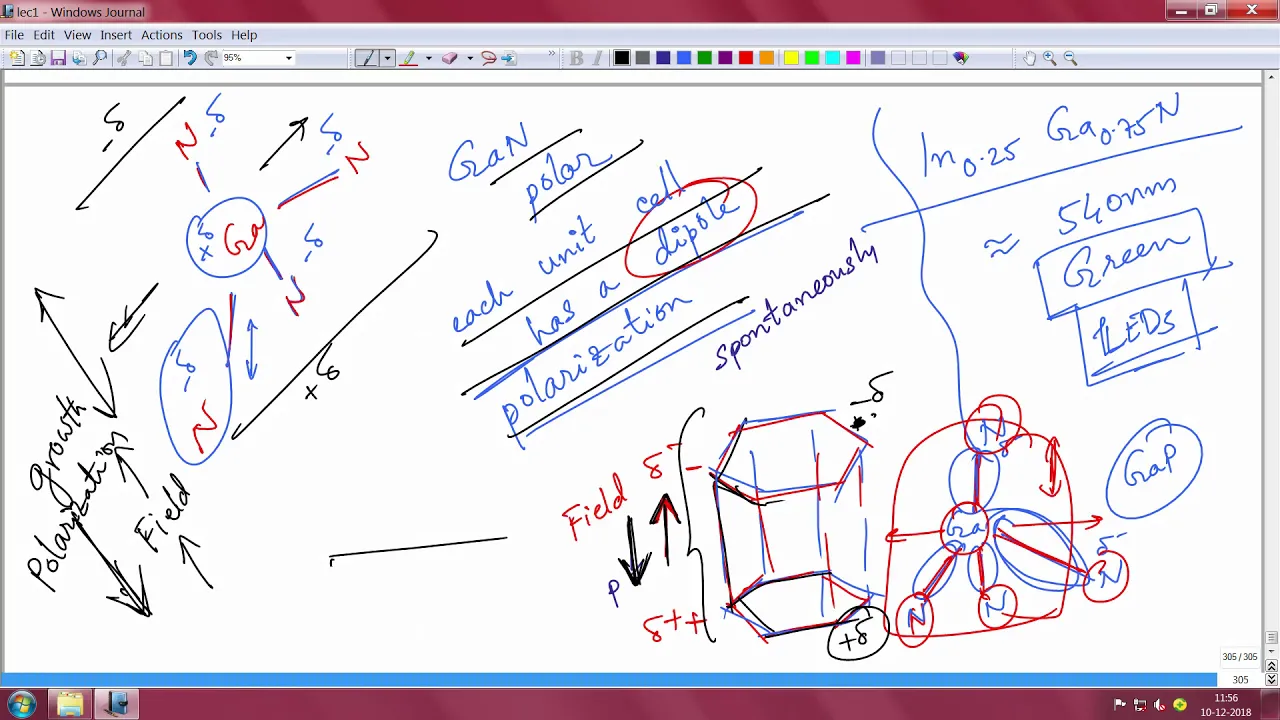Click the Zoom In magnifier icon
The width and height of the screenshot is (1280, 720).
coord(1049,58)
